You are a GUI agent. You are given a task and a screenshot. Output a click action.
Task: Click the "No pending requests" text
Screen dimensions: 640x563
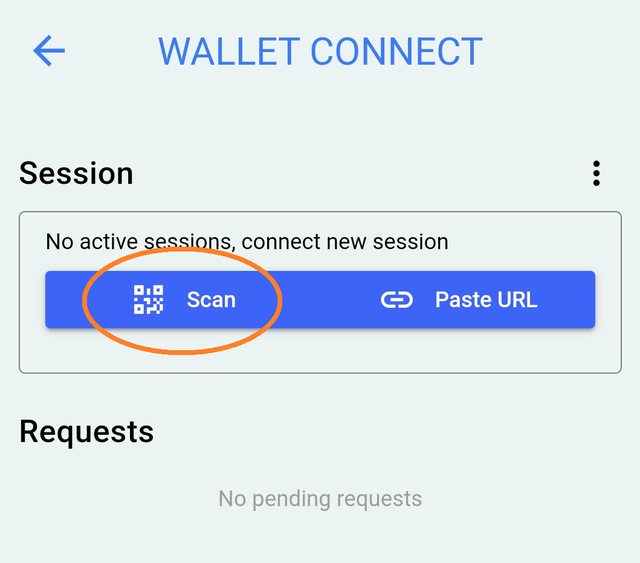pyautogui.click(x=320, y=498)
